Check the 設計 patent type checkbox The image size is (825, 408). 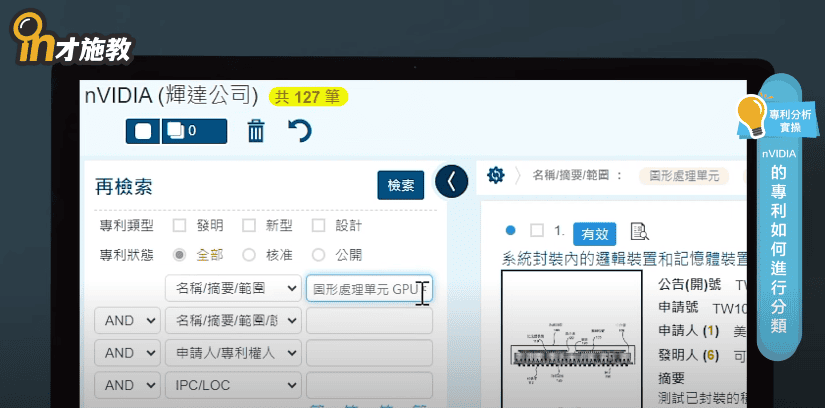click(x=319, y=225)
